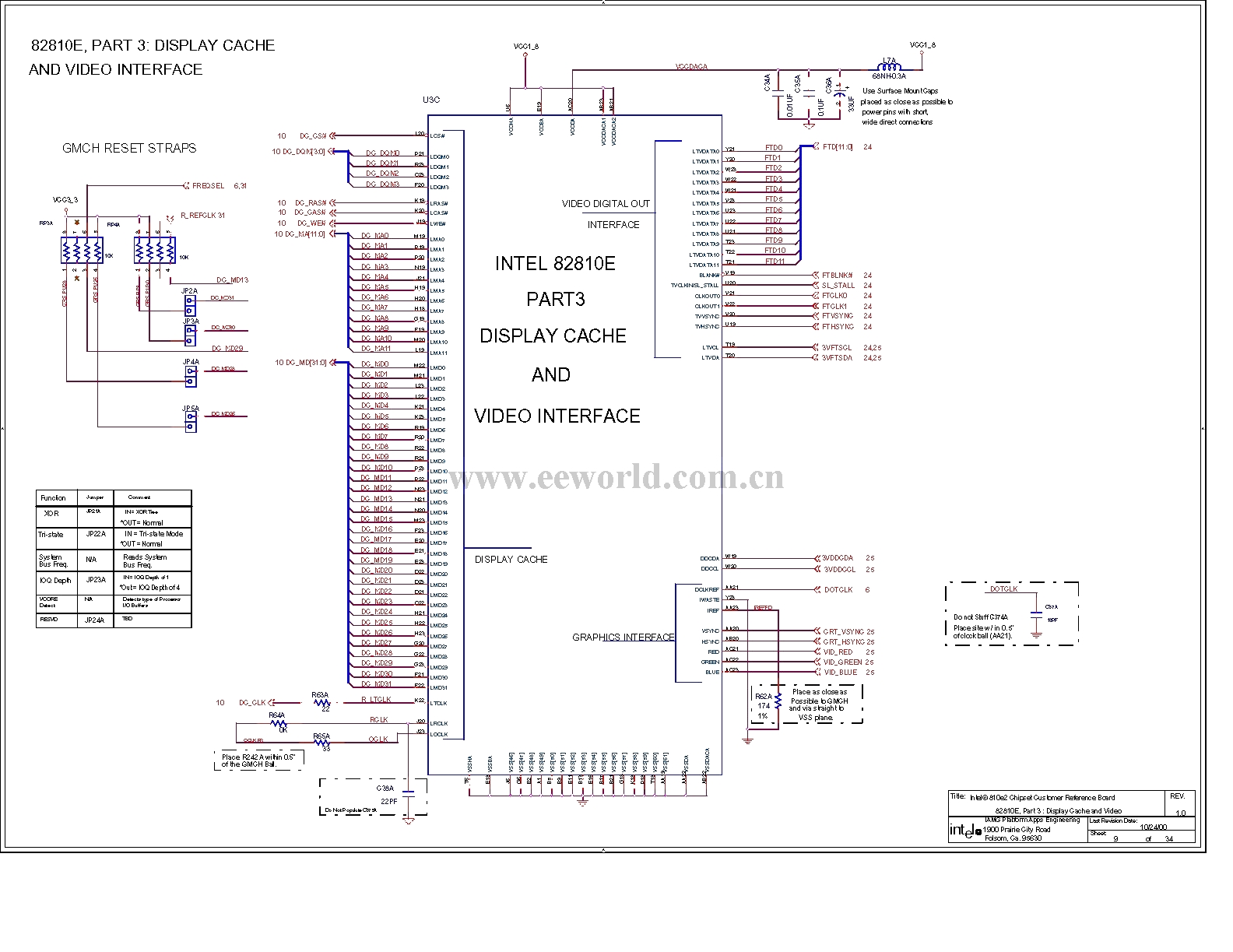The height and width of the screenshot is (952, 1233).
Task: Click the ground symbol below VSS pins
Action: (x=583, y=801)
